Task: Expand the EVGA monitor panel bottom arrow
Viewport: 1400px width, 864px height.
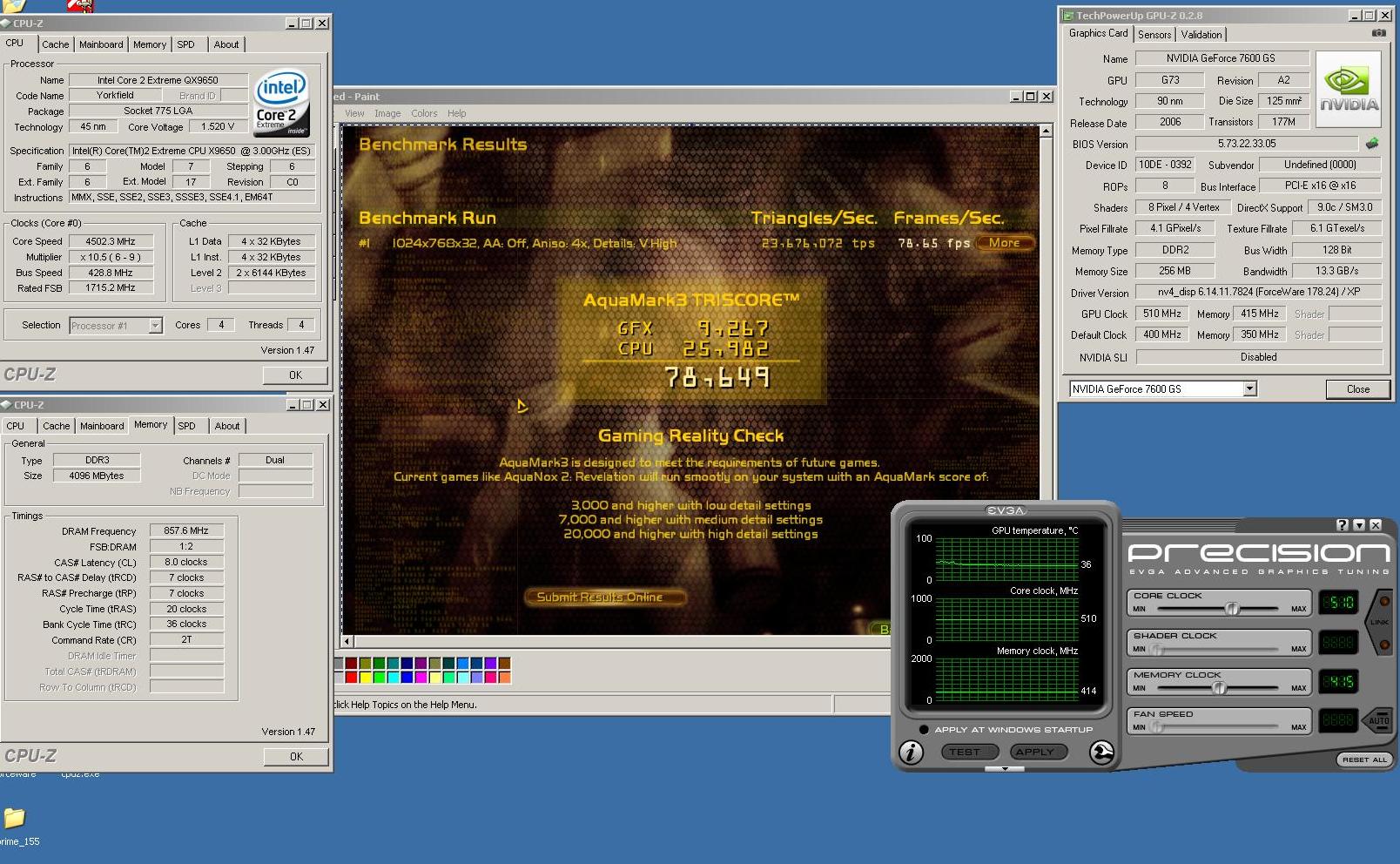Action: (1005, 769)
